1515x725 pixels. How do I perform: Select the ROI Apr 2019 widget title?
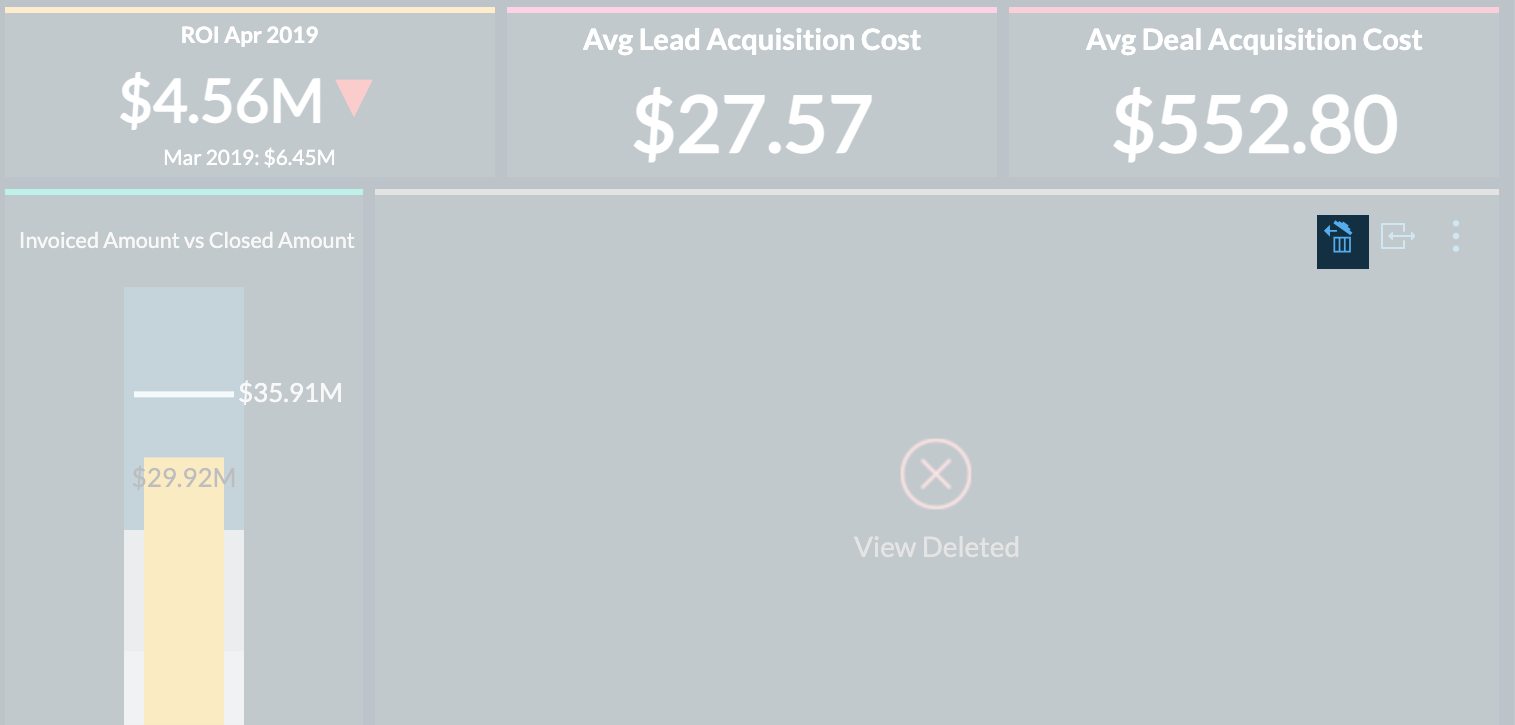249,36
